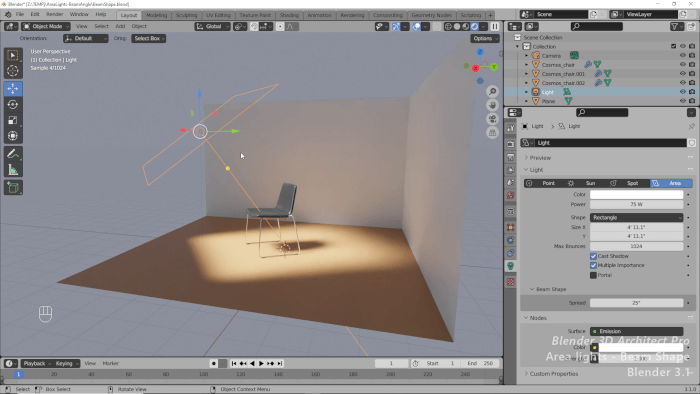700x394 pixels.
Task: Activate the Move tool
Action: coord(13,88)
